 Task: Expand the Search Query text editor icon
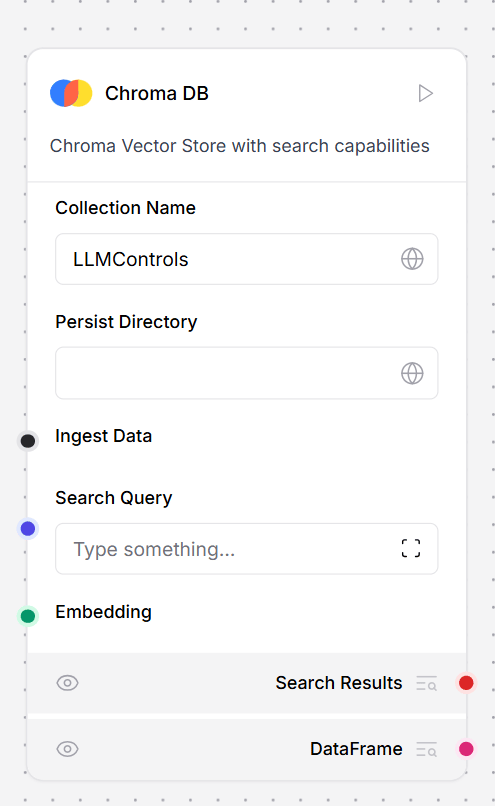coord(411,548)
